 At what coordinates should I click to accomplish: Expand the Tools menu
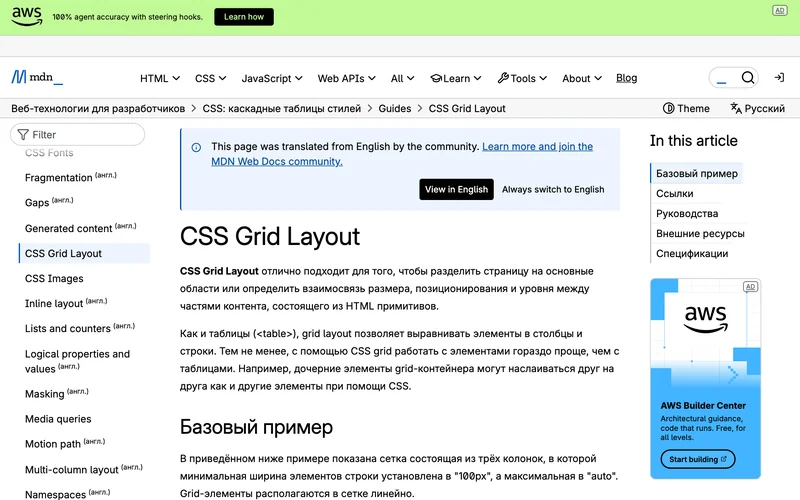(522, 78)
